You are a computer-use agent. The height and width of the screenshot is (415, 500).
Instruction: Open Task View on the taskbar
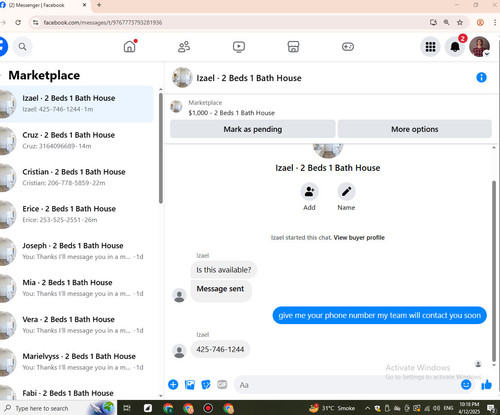click(127, 408)
